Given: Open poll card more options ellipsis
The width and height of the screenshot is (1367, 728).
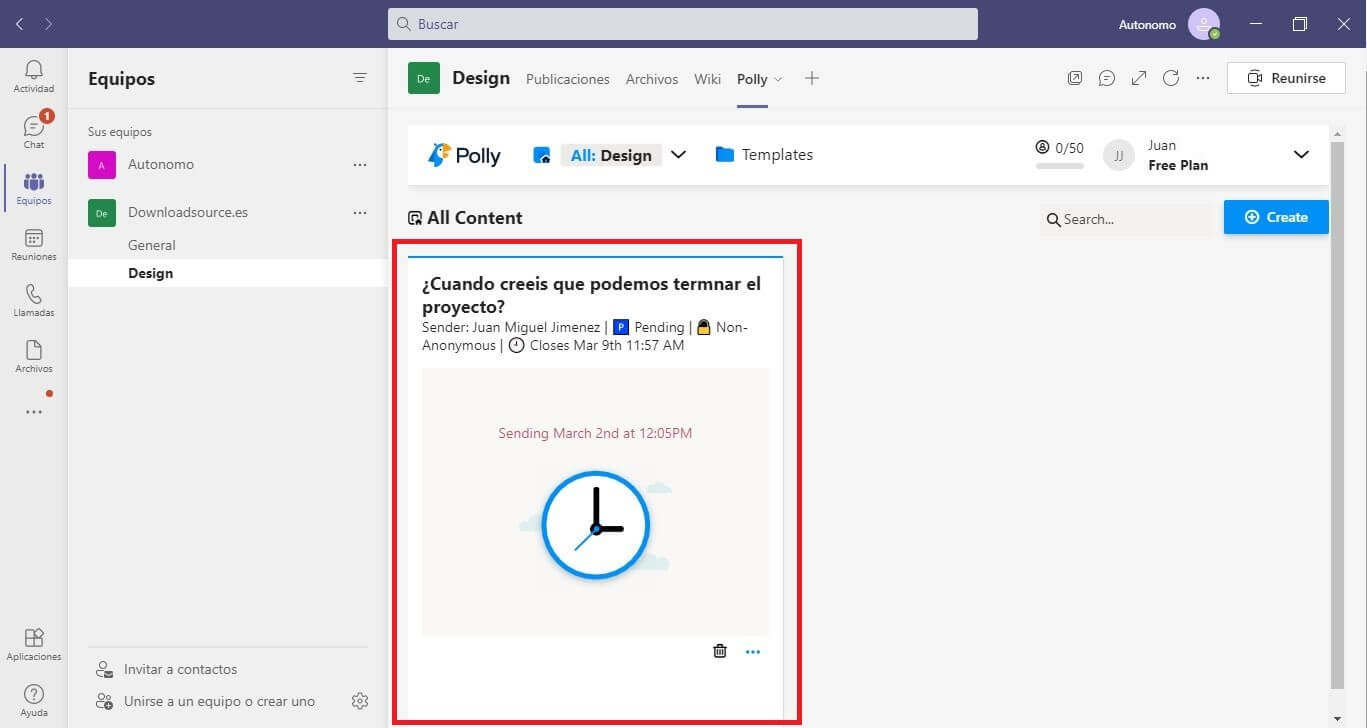Looking at the screenshot, I should 753,652.
